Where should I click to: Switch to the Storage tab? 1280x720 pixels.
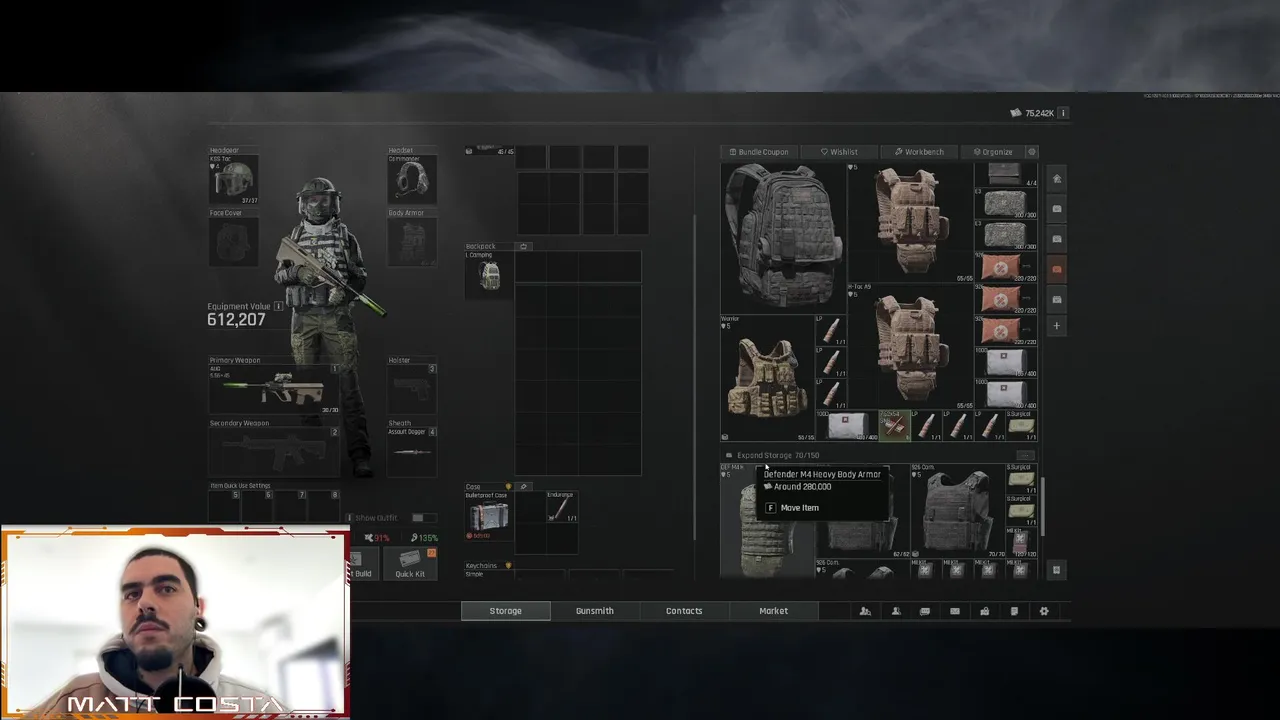click(505, 611)
